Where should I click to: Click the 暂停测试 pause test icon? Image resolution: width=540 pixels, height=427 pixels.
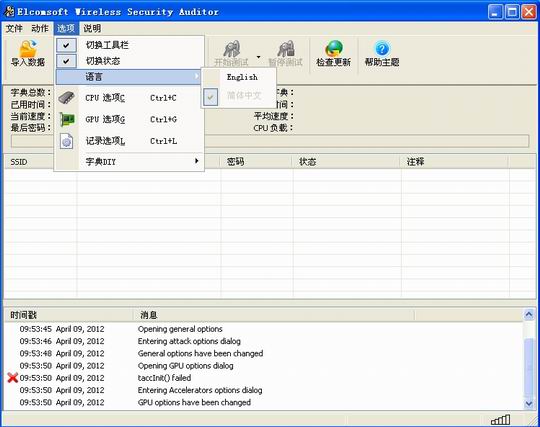(x=286, y=49)
